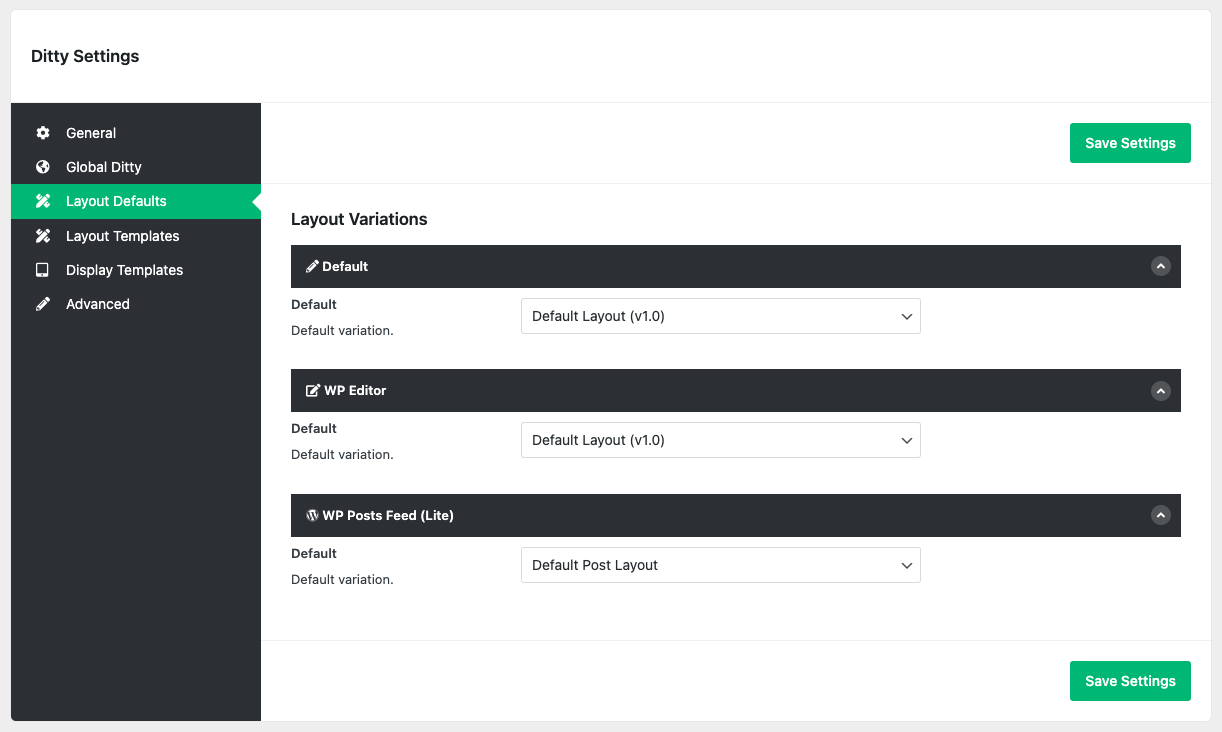Open the Display Templates settings tab
Image resolution: width=1222 pixels, height=732 pixels.
tap(124, 270)
